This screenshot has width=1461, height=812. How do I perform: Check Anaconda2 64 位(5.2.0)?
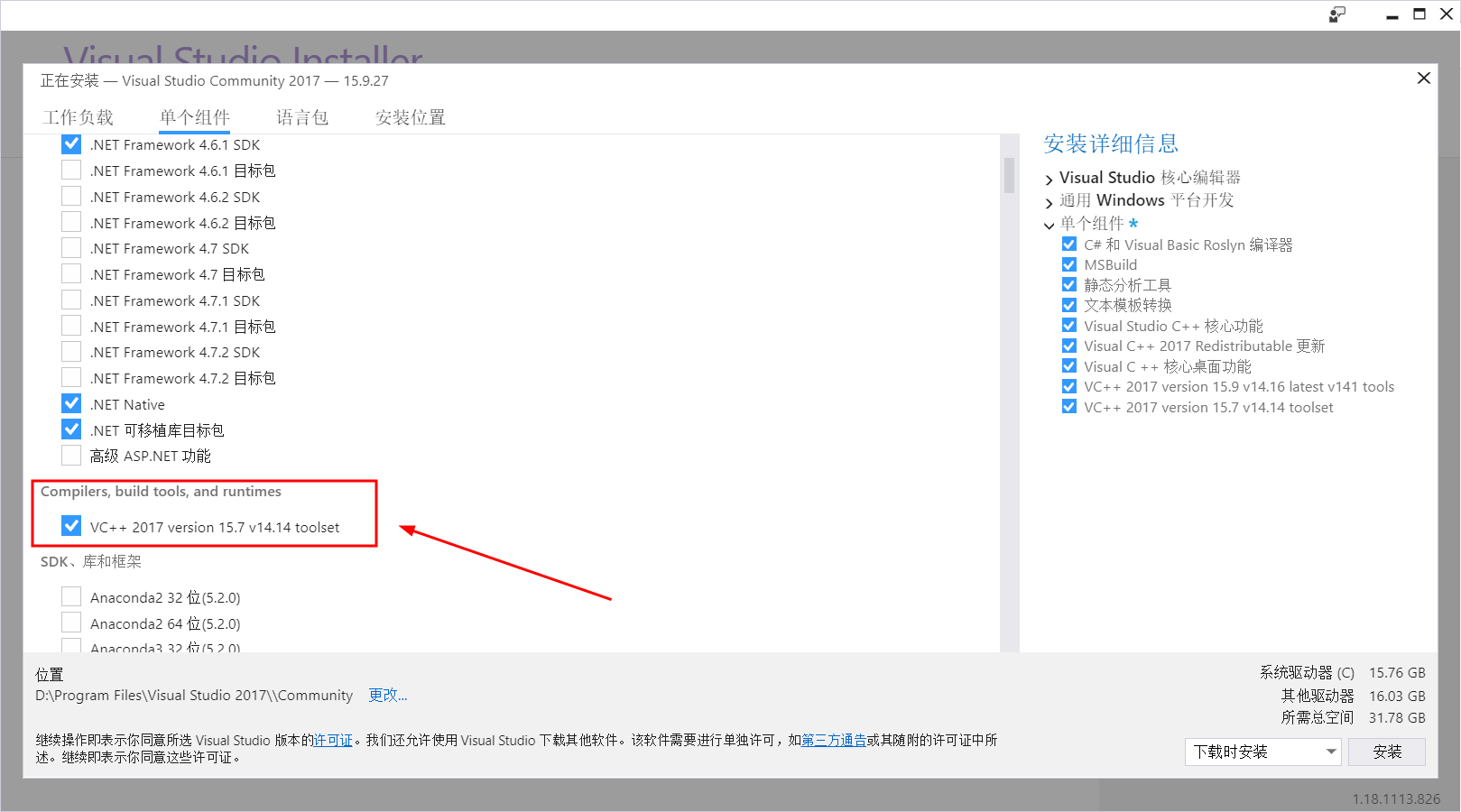71,623
